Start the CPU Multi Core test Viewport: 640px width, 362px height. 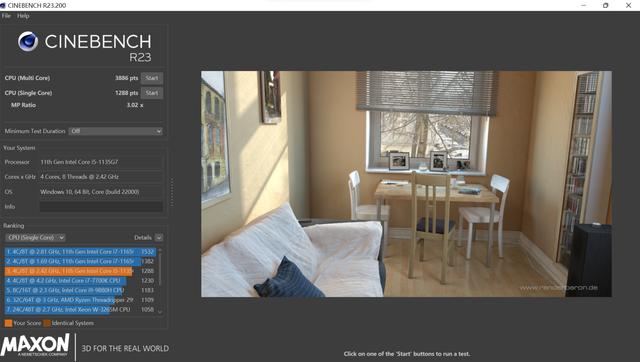tap(152, 78)
